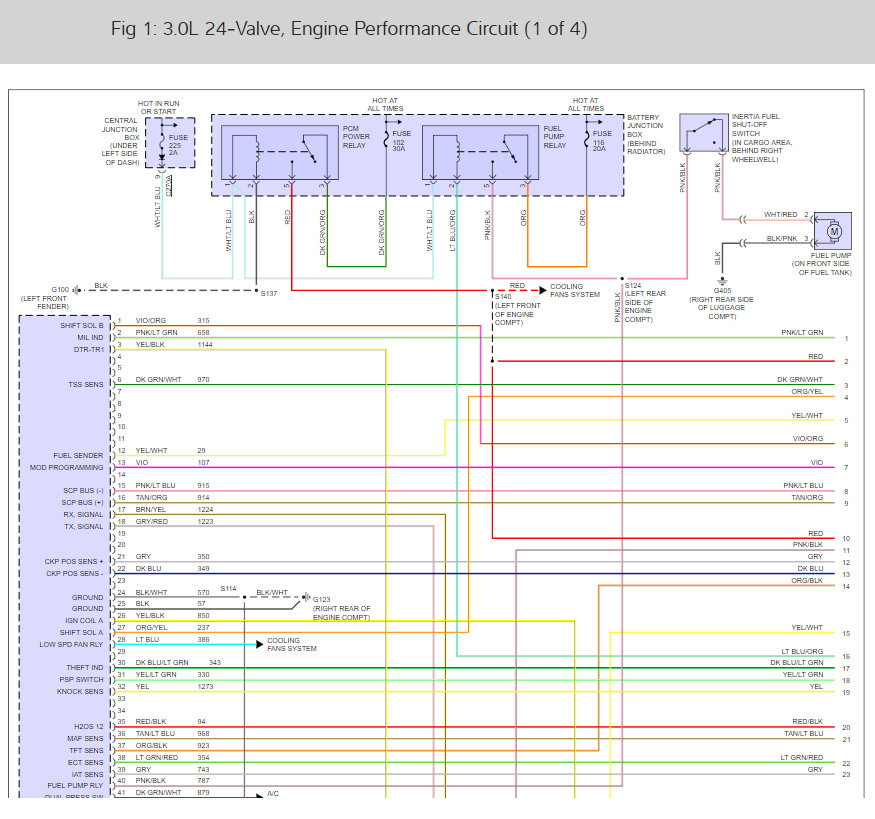Click the Fuse 225 2A symbol

coord(161,143)
